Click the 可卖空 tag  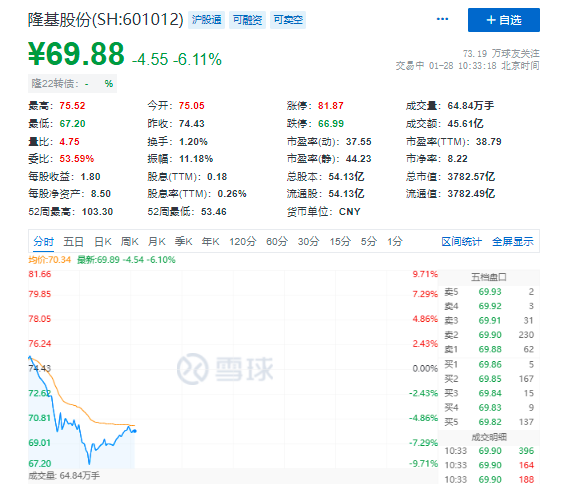pos(288,20)
